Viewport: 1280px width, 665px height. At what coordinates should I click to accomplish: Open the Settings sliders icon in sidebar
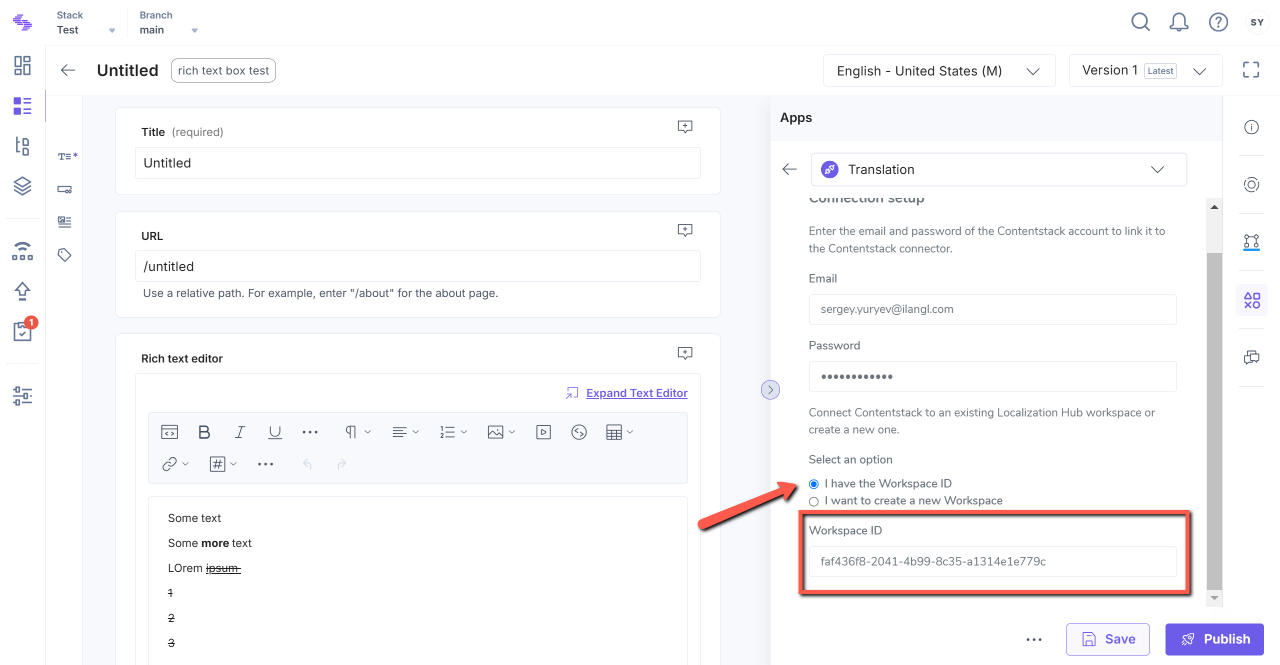tap(22, 396)
